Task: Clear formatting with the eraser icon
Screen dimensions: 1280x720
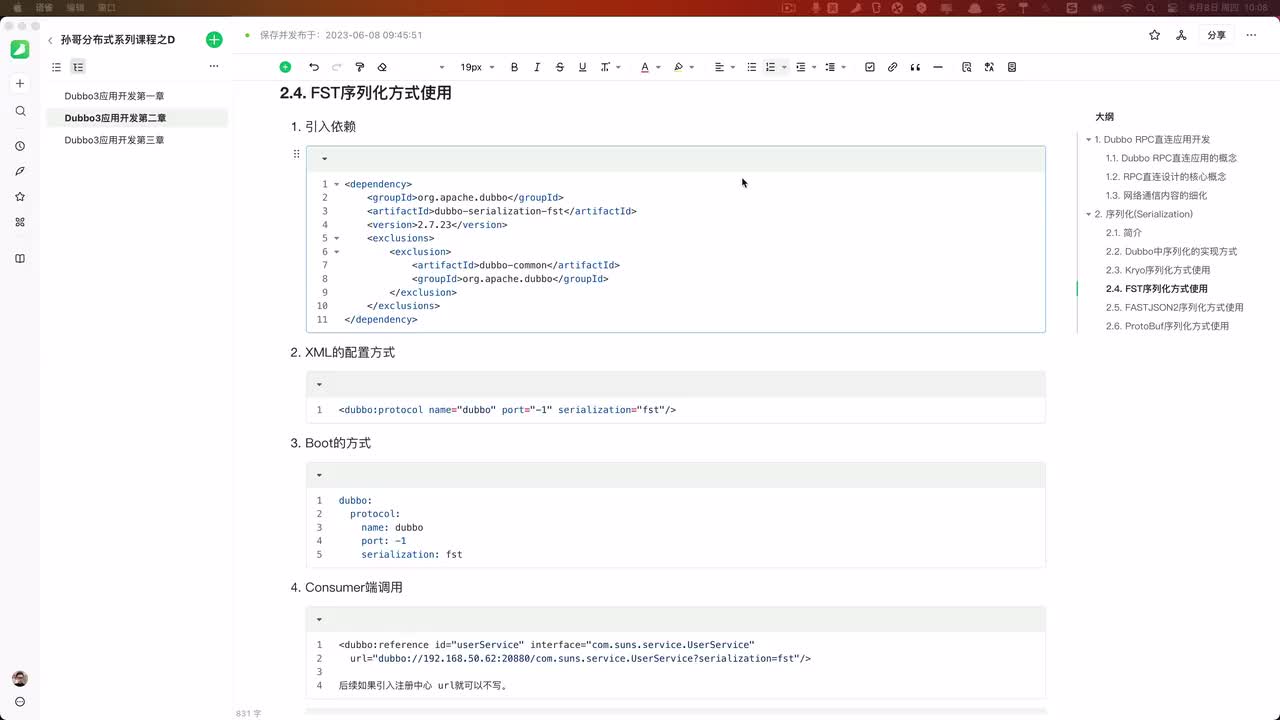Action: pyautogui.click(x=382, y=67)
